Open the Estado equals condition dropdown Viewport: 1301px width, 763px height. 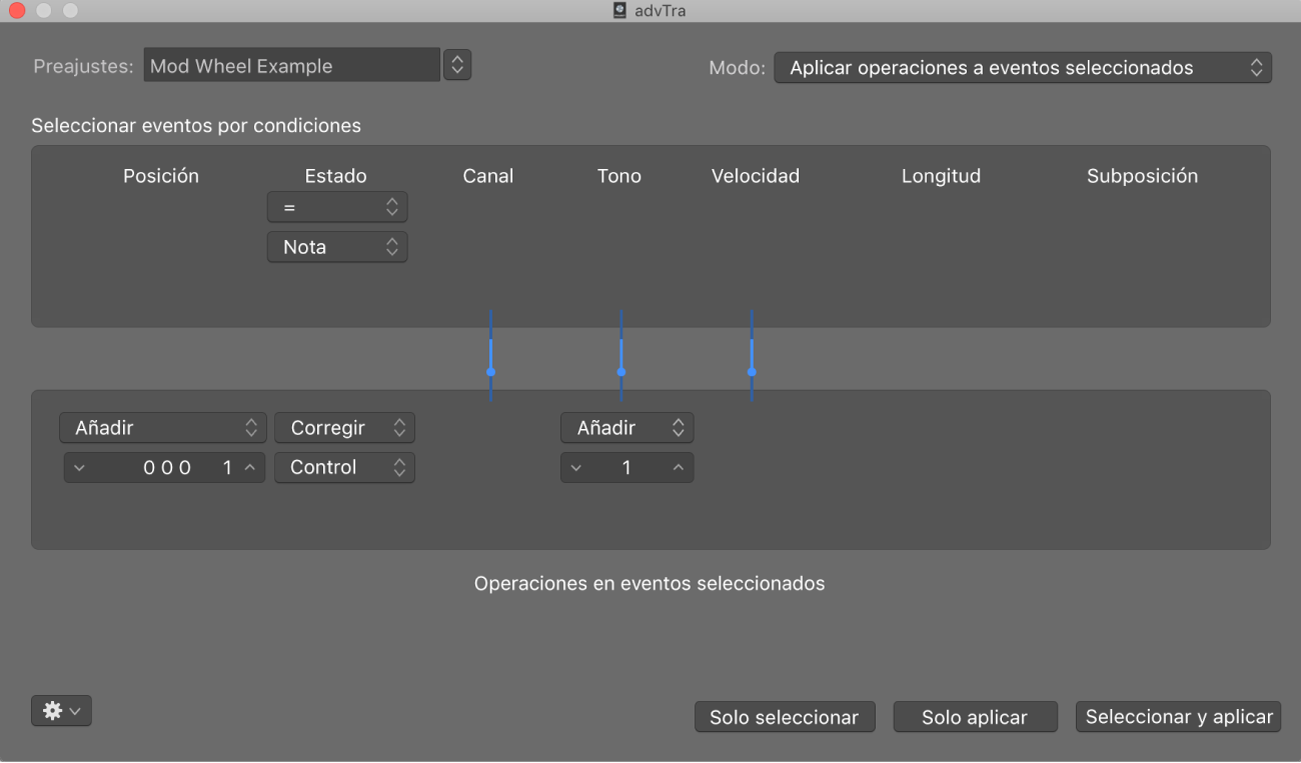[337, 207]
